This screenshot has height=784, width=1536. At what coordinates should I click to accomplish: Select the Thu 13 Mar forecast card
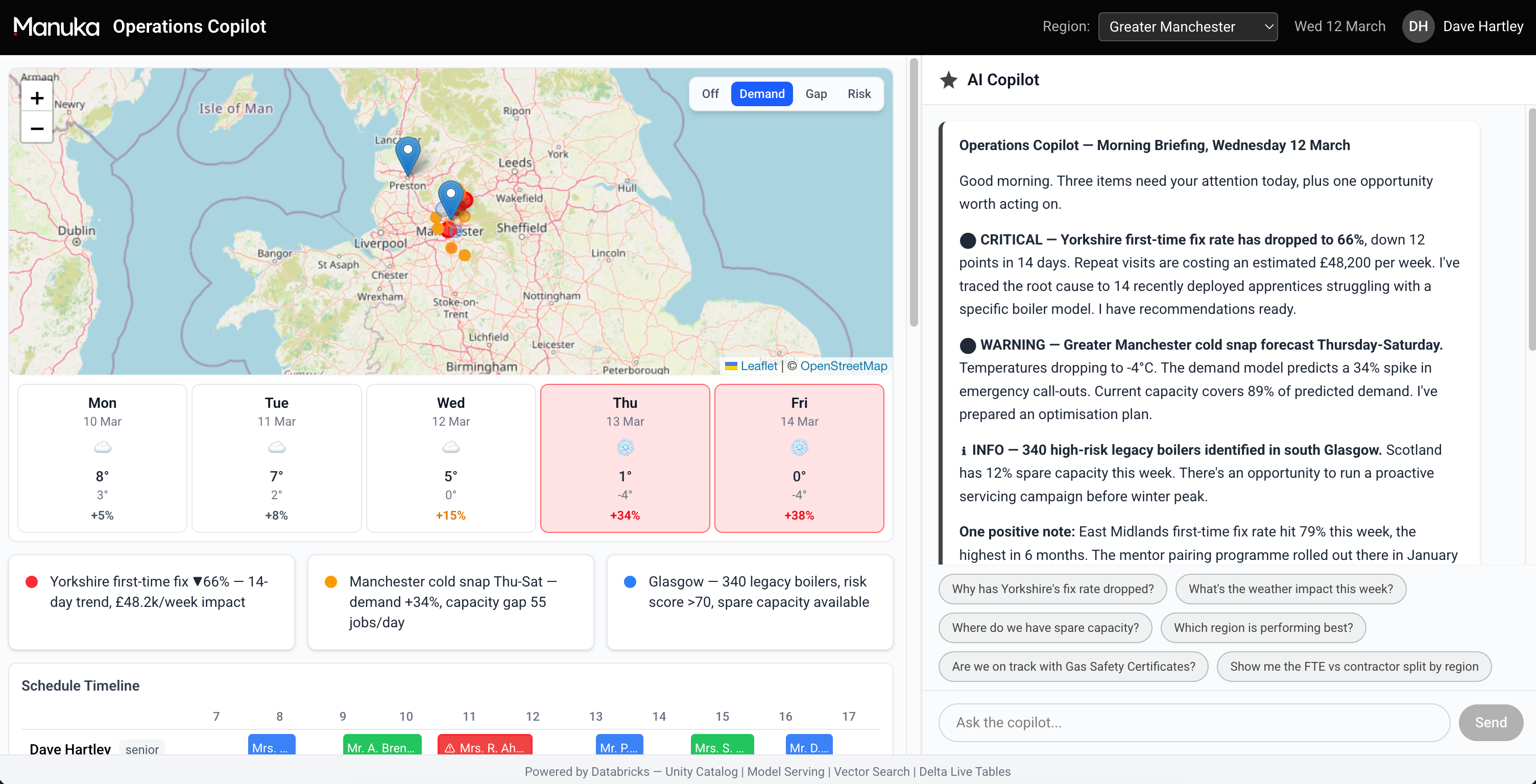[625, 458]
